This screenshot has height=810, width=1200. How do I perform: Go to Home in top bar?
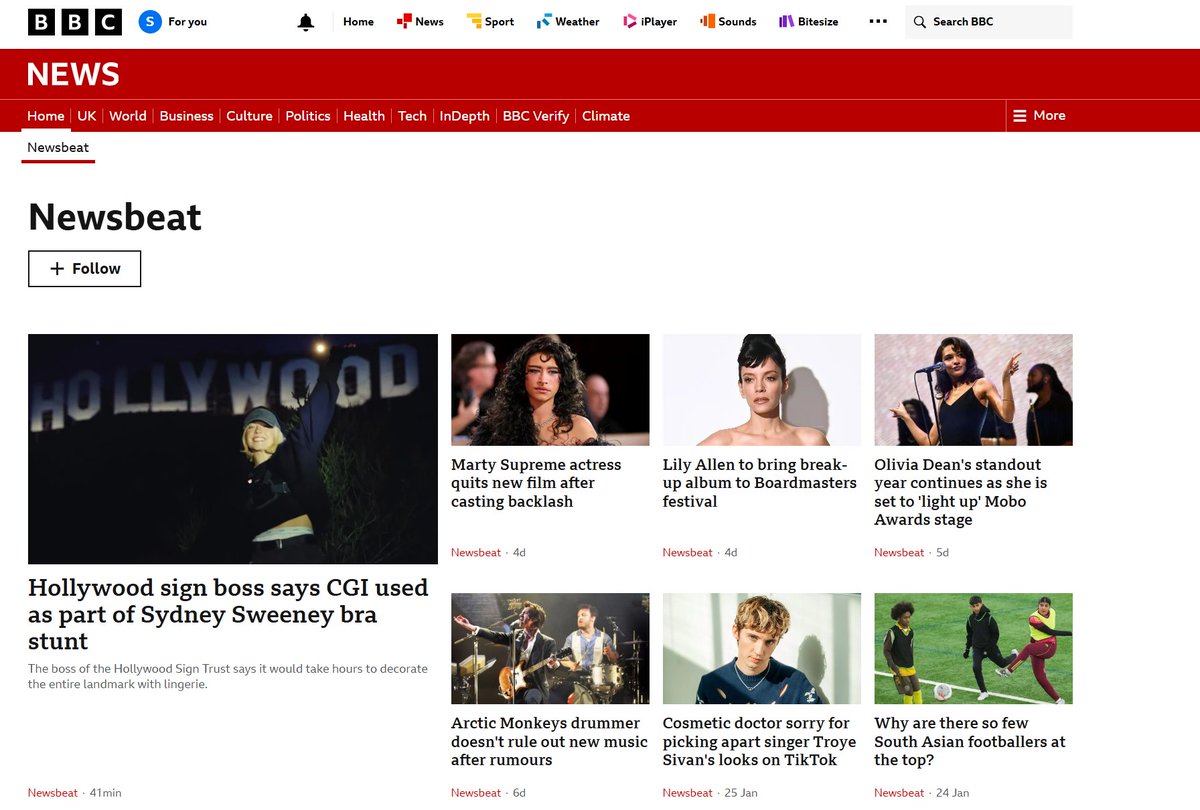(x=358, y=21)
